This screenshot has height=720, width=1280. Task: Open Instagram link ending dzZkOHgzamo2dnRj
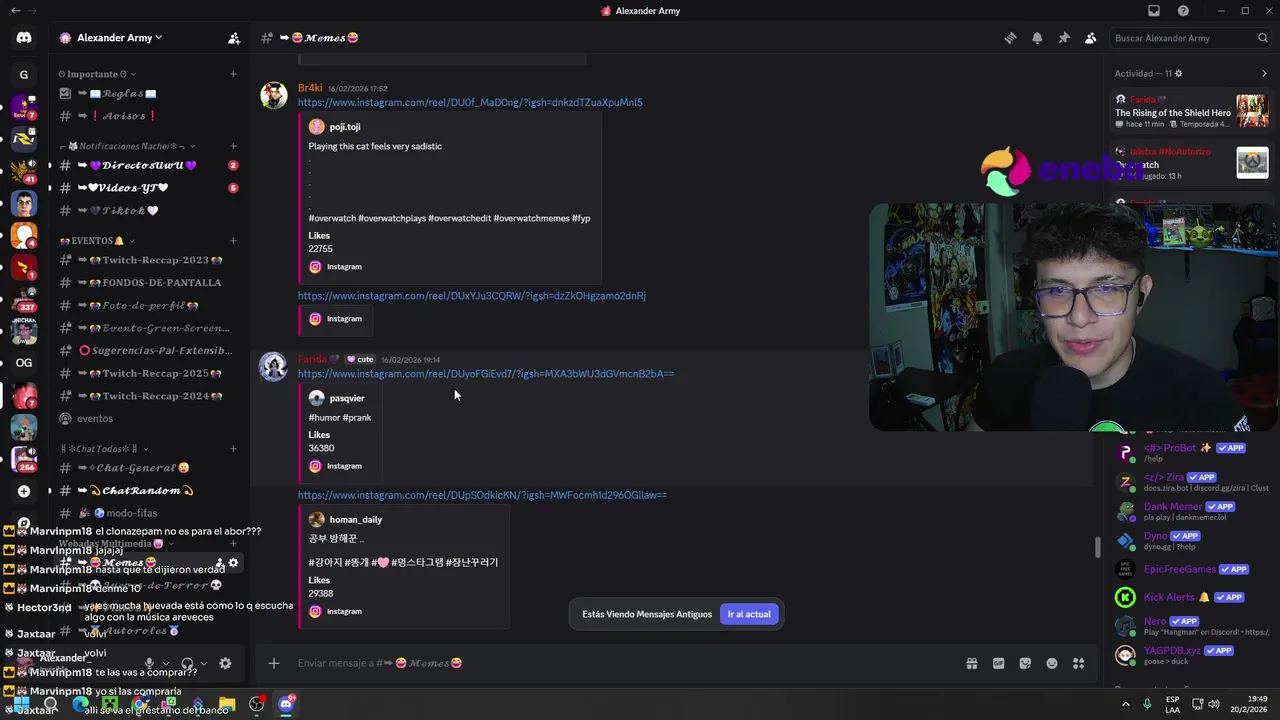pos(471,296)
